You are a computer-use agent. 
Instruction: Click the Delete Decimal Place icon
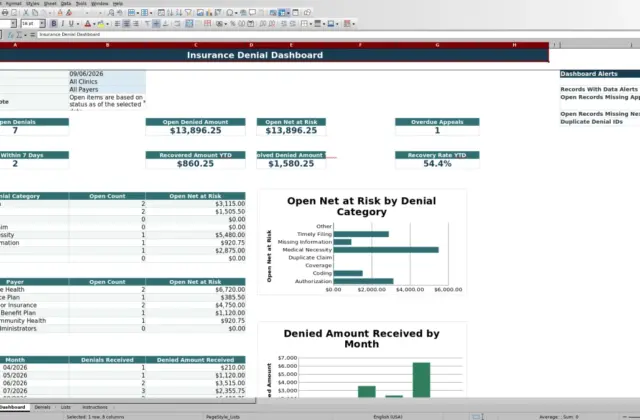[271, 24]
